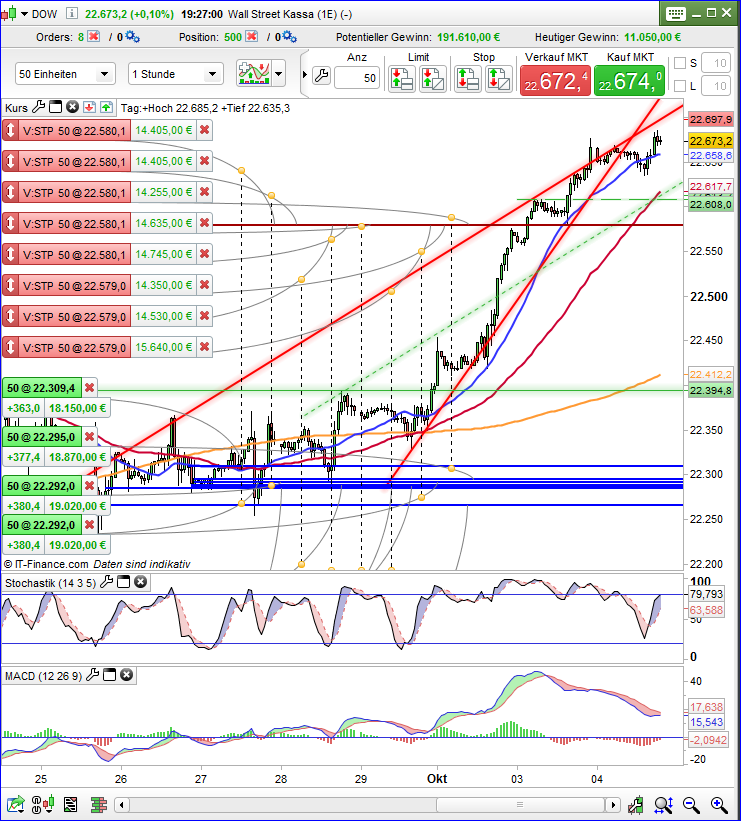Click the chart horizontal scrollbar thumb

point(520,804)
